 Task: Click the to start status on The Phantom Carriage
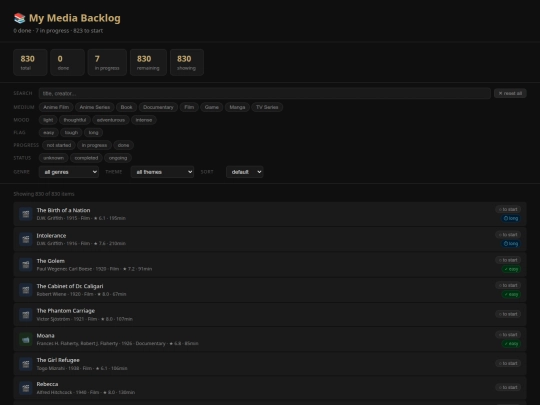[508, 314]
